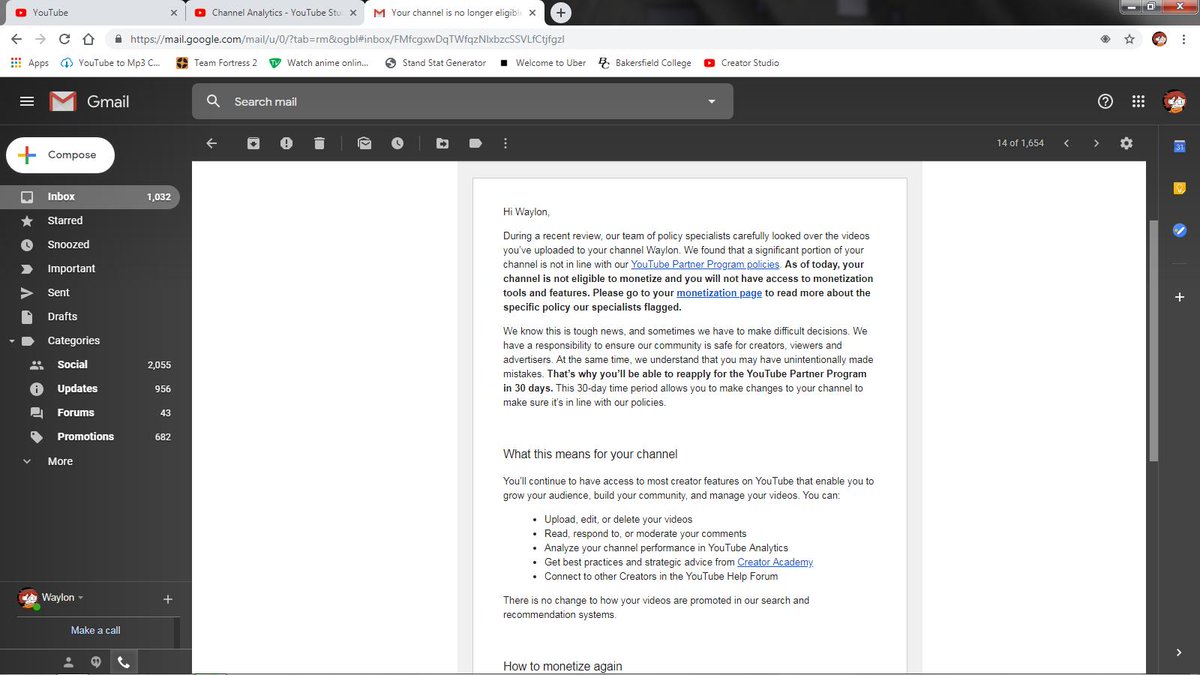Open the Snoozed folder
This screenshot has width=1200, height=675.
(x=90, y=245)
